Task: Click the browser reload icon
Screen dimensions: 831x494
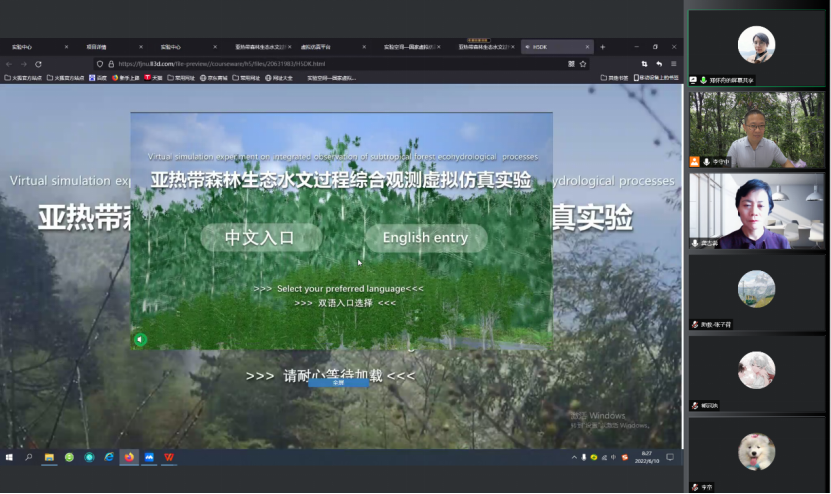Action: coord(38,63)
